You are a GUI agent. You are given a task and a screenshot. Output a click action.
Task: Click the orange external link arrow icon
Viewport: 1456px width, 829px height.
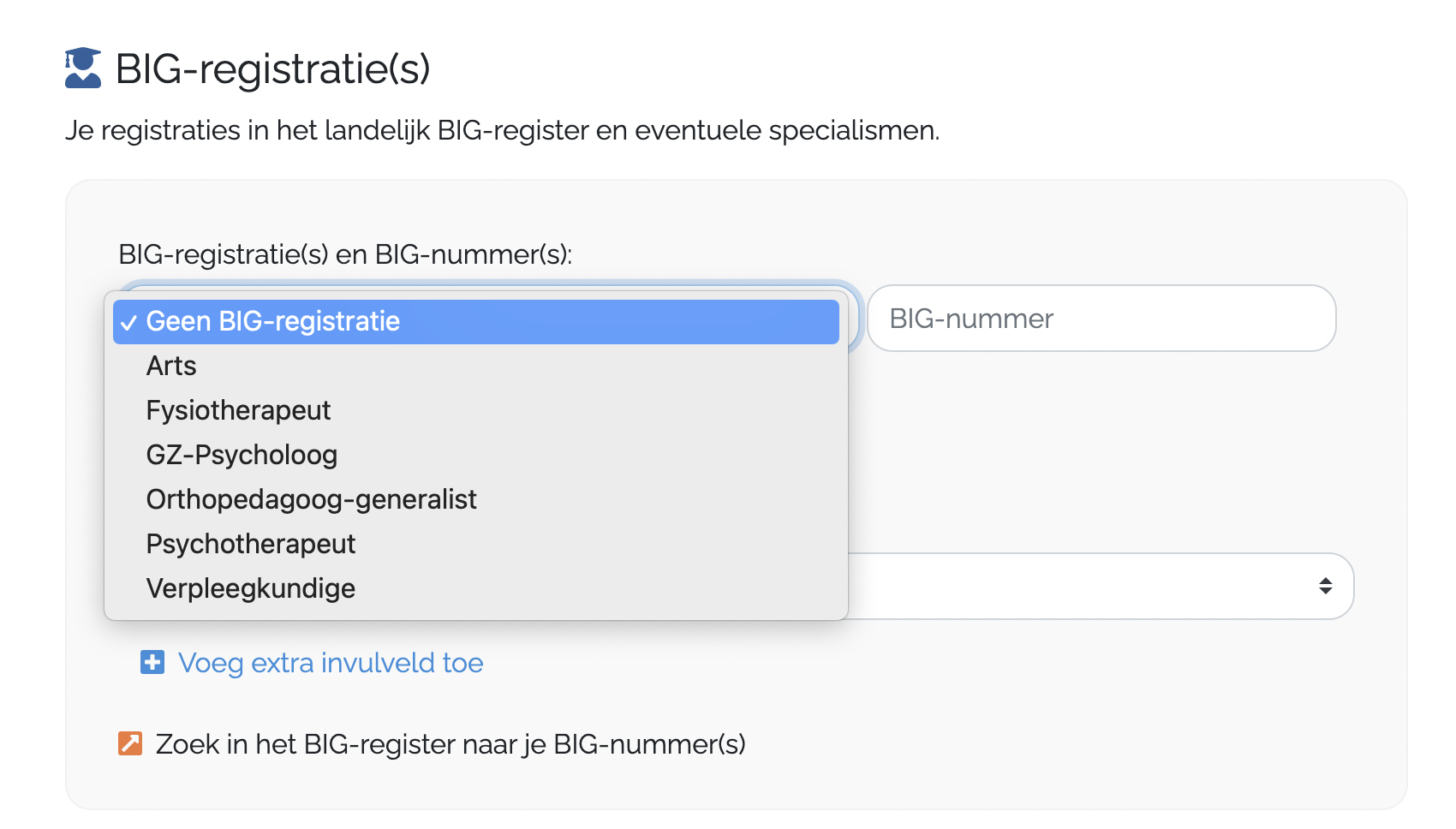(130, 743)
